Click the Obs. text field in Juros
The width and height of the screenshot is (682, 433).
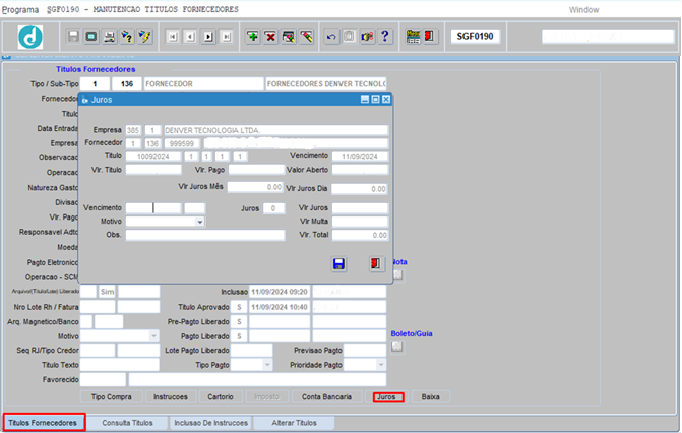click(205, 235)
